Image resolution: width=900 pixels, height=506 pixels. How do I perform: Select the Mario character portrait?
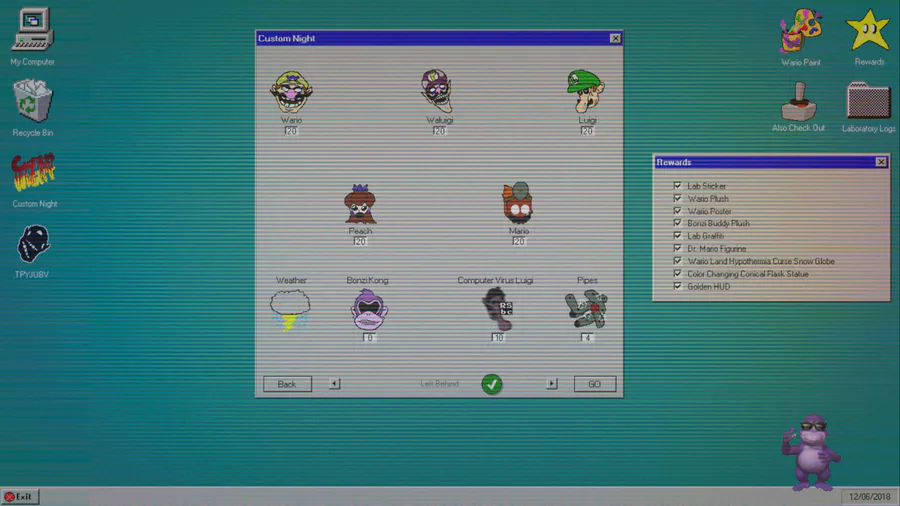point(518,203)
